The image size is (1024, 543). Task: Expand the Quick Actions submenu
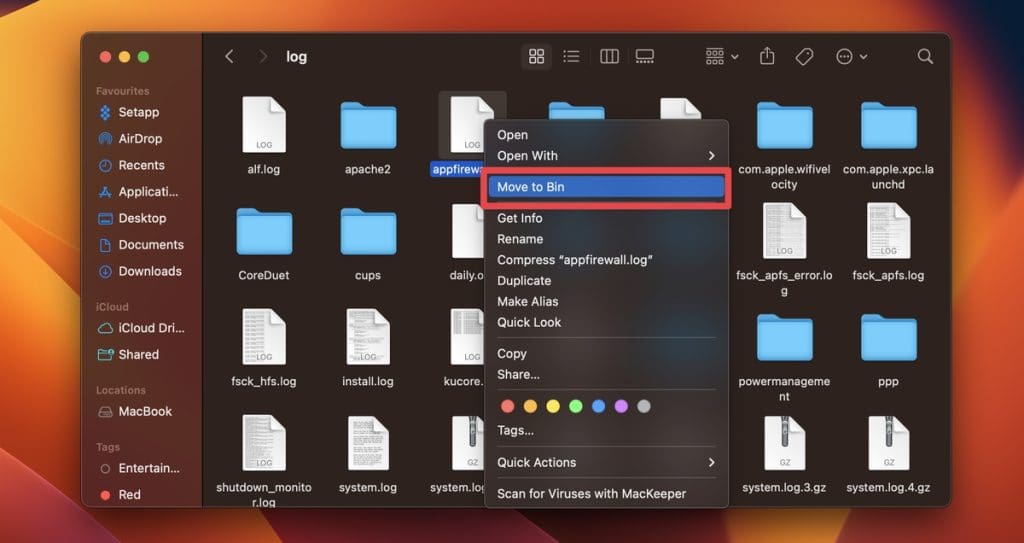(x=606, y=463)
